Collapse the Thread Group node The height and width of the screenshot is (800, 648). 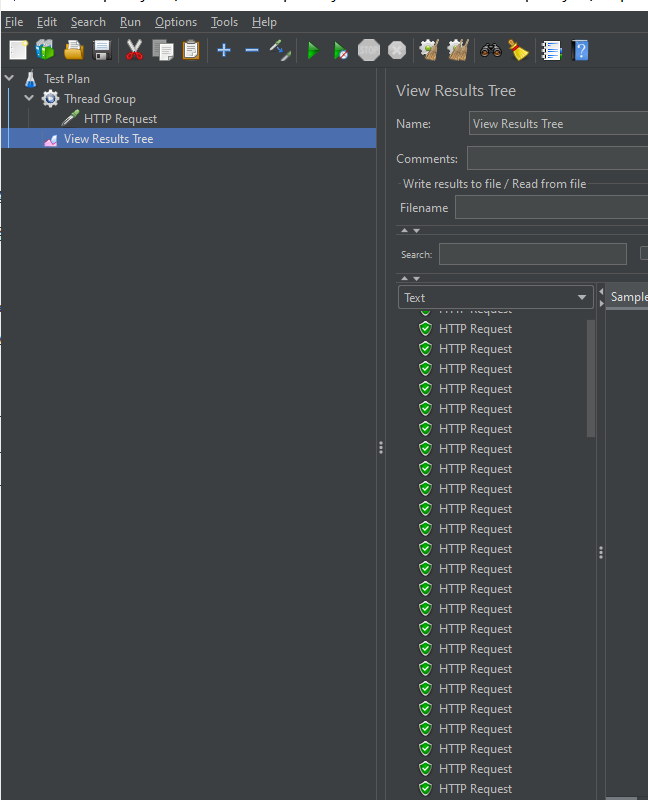[29, 98]
